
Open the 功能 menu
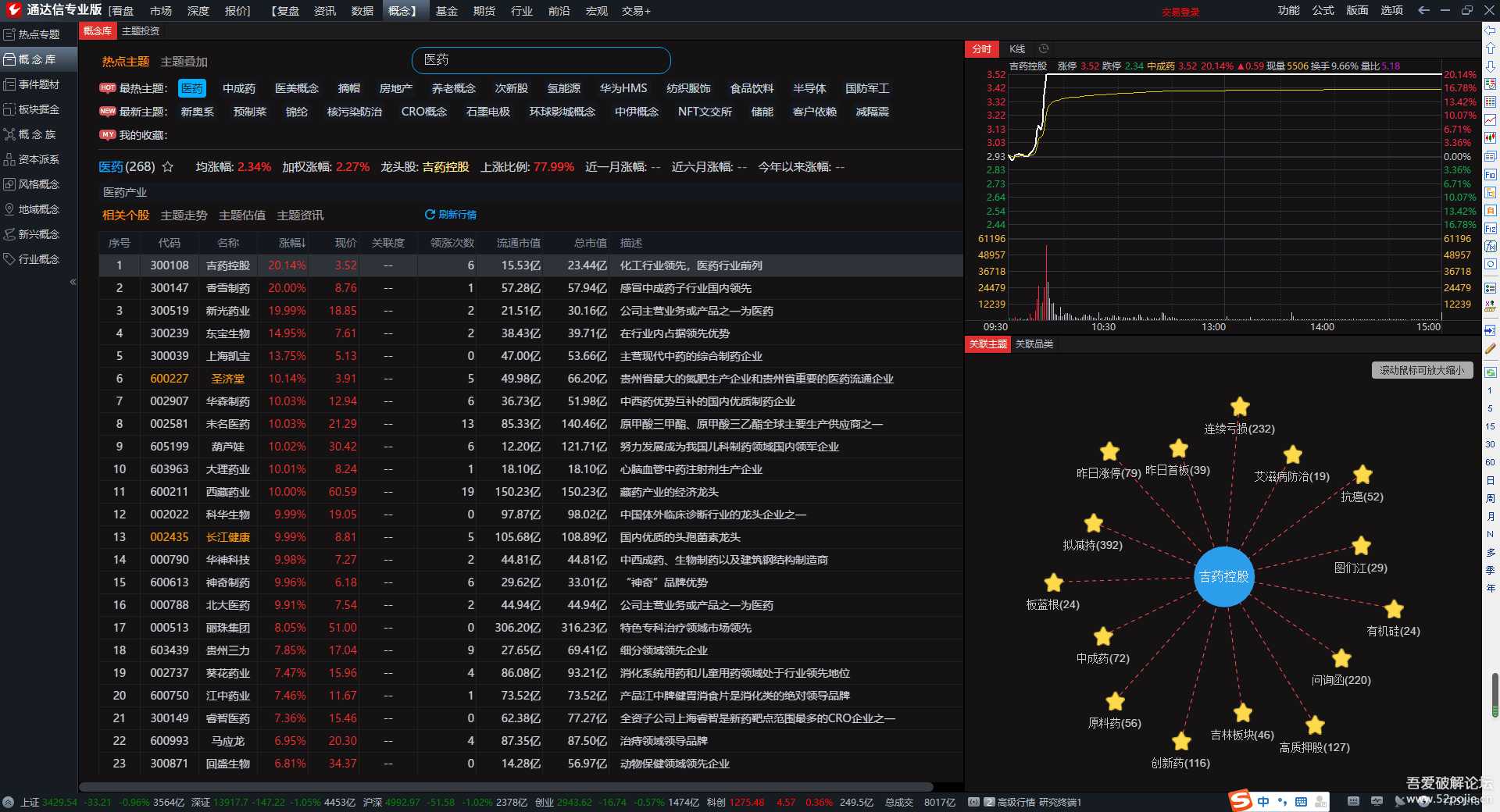1288,10
